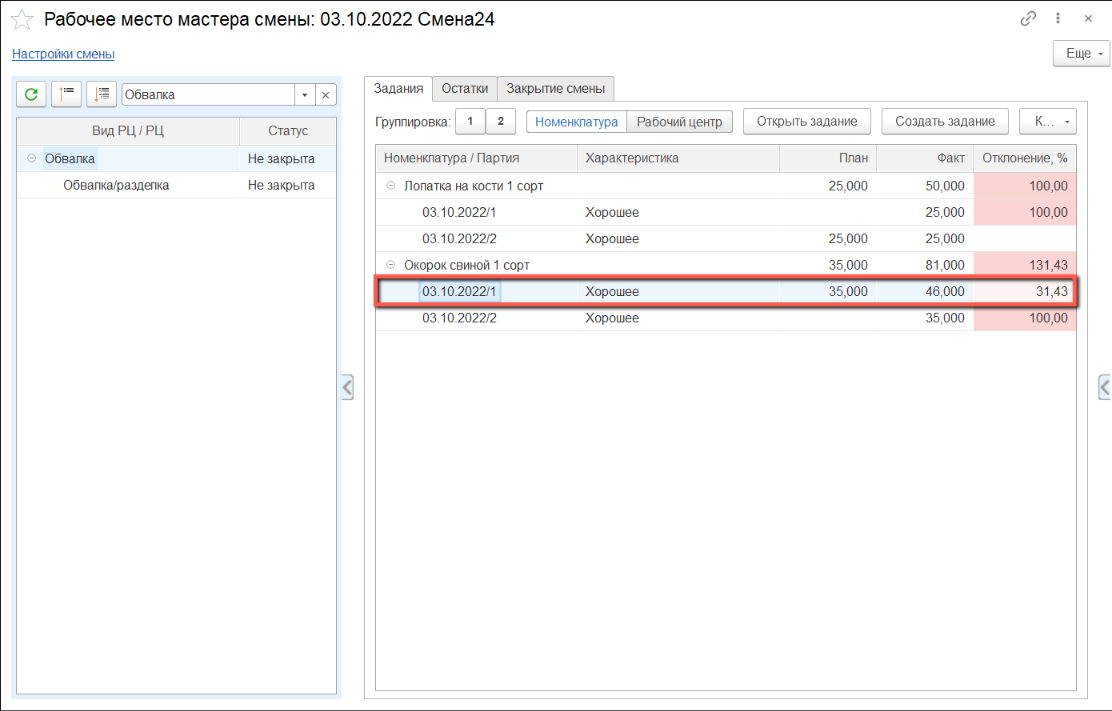Click the Создать задание button

944,121
